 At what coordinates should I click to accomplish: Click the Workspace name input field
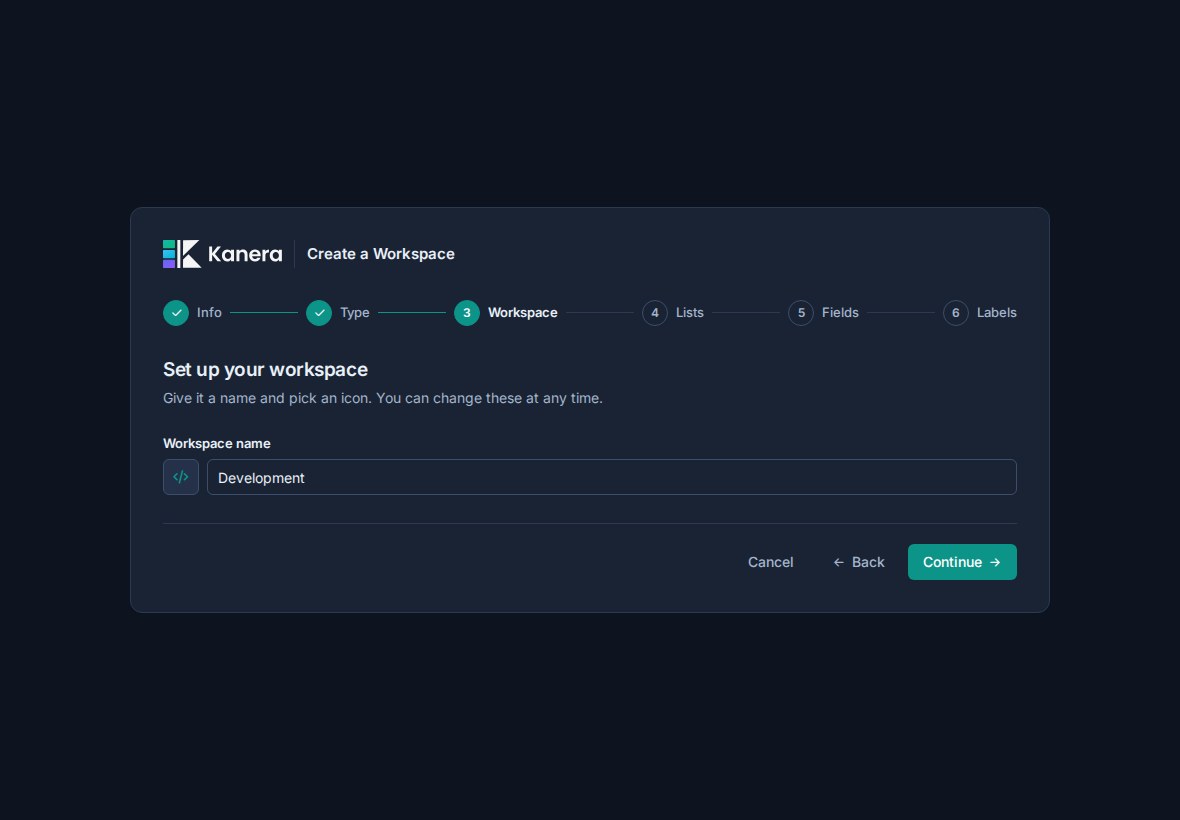click(x=612, y=477)
